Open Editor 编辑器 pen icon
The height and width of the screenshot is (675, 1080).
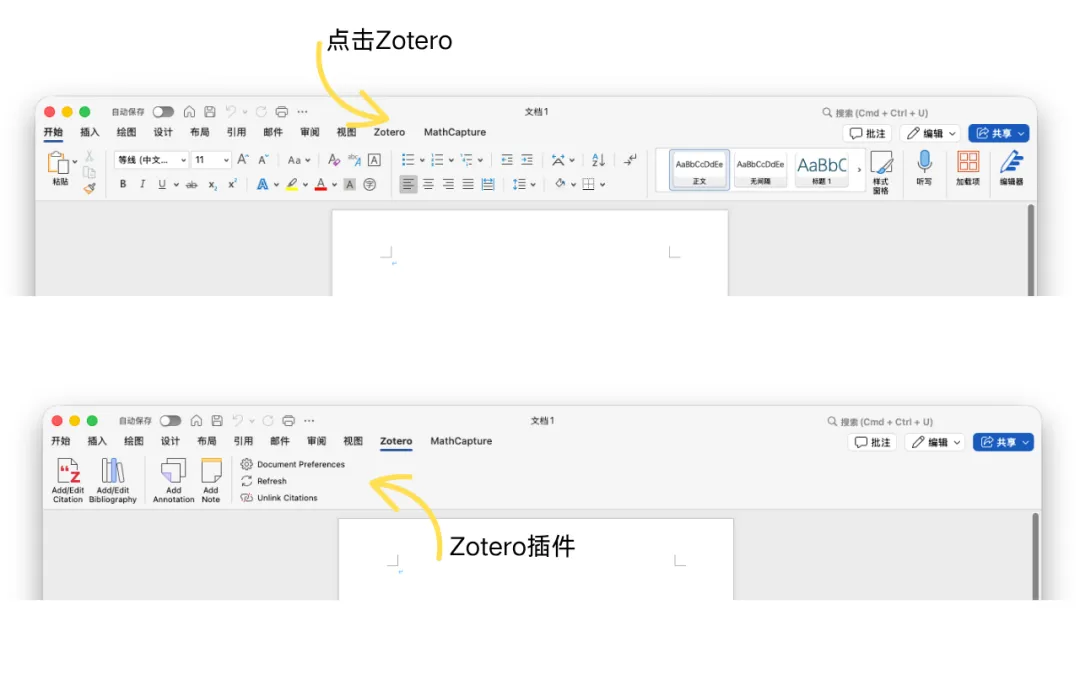1012,168
